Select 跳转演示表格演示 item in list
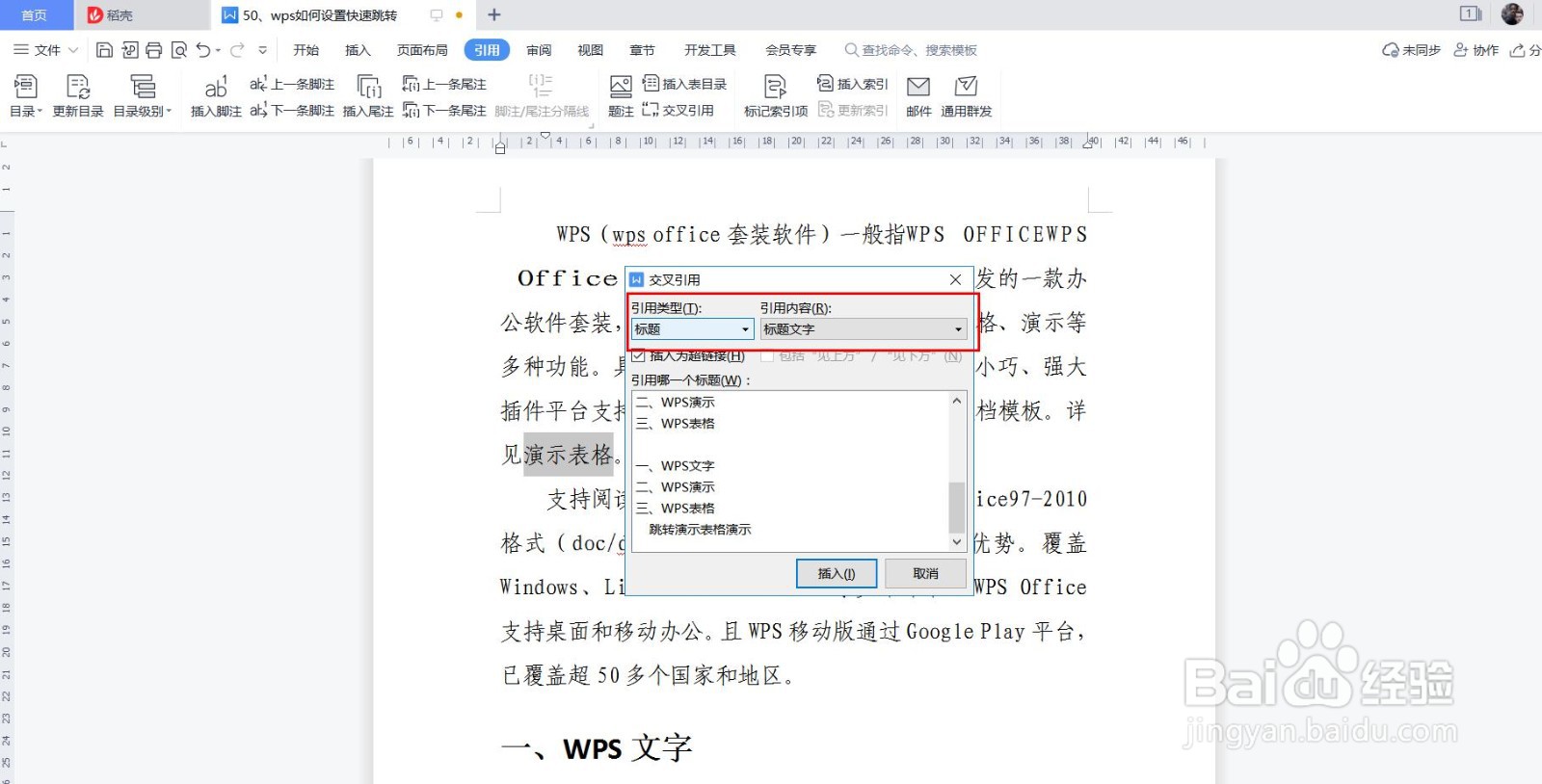The width and height of the screenshot is (1542, 784). click(x=700, y=530)
